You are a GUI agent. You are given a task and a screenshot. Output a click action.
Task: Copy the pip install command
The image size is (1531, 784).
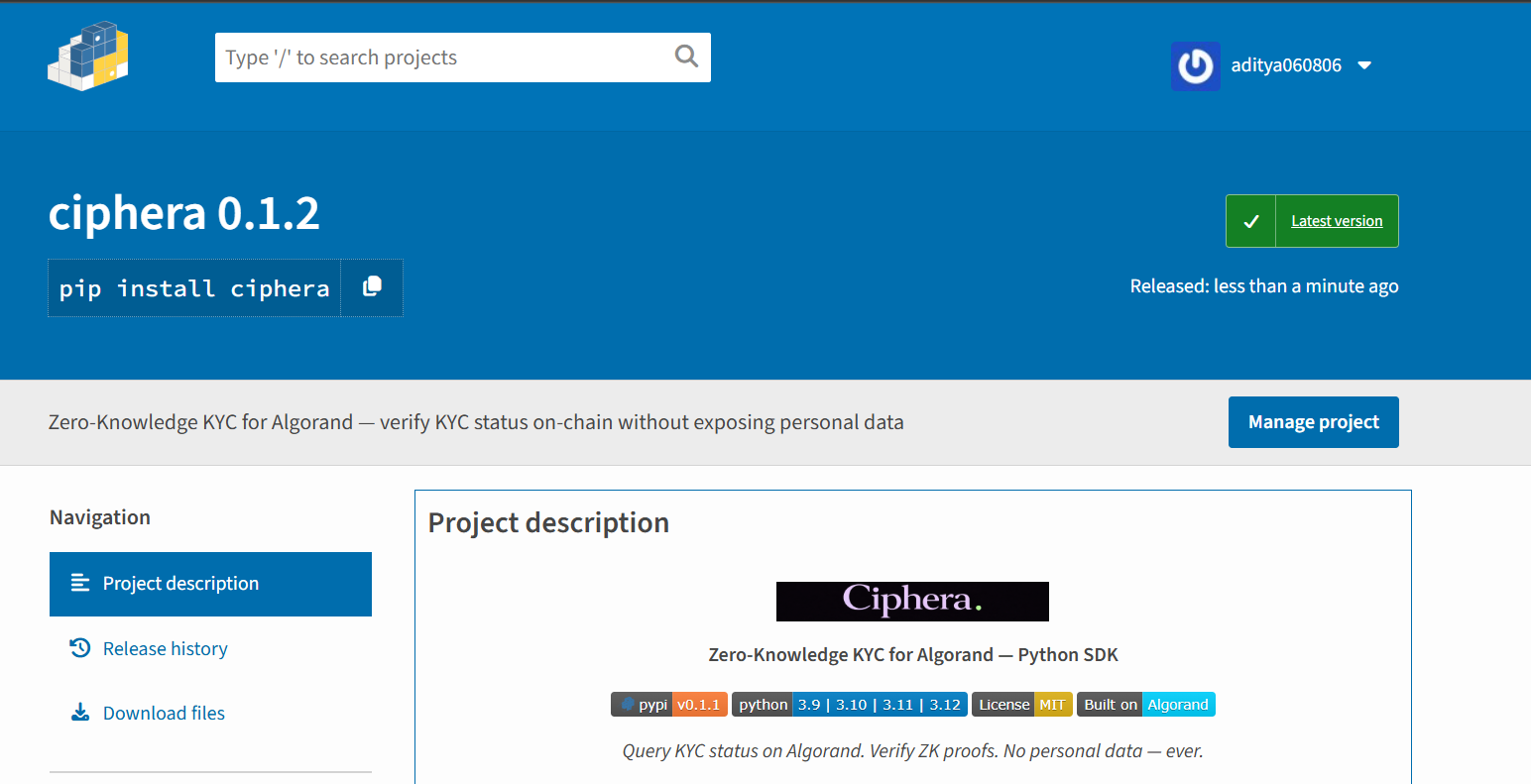pyautogui.click(x=372, y=287)
